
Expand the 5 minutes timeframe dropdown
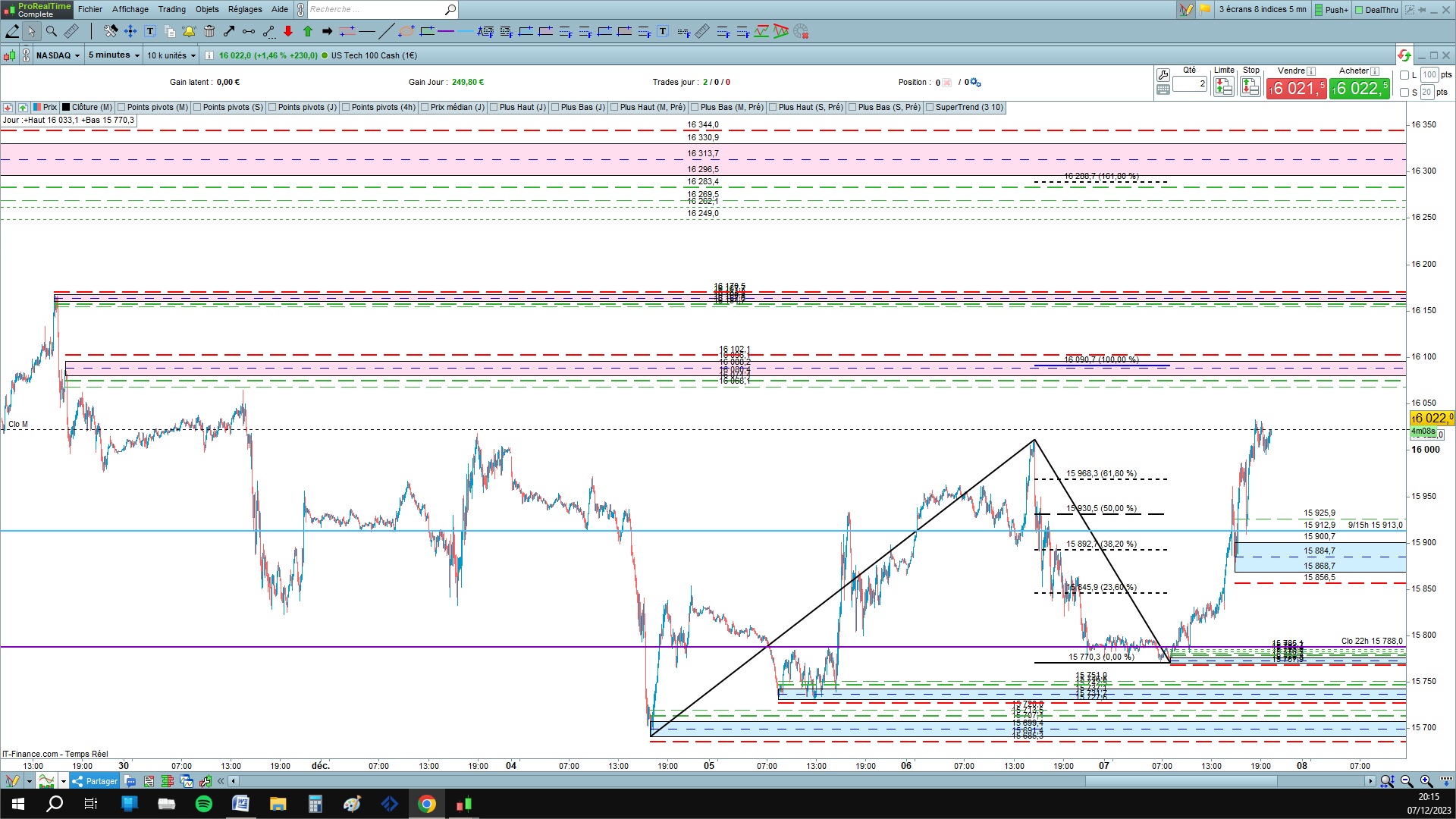(114, 55)
